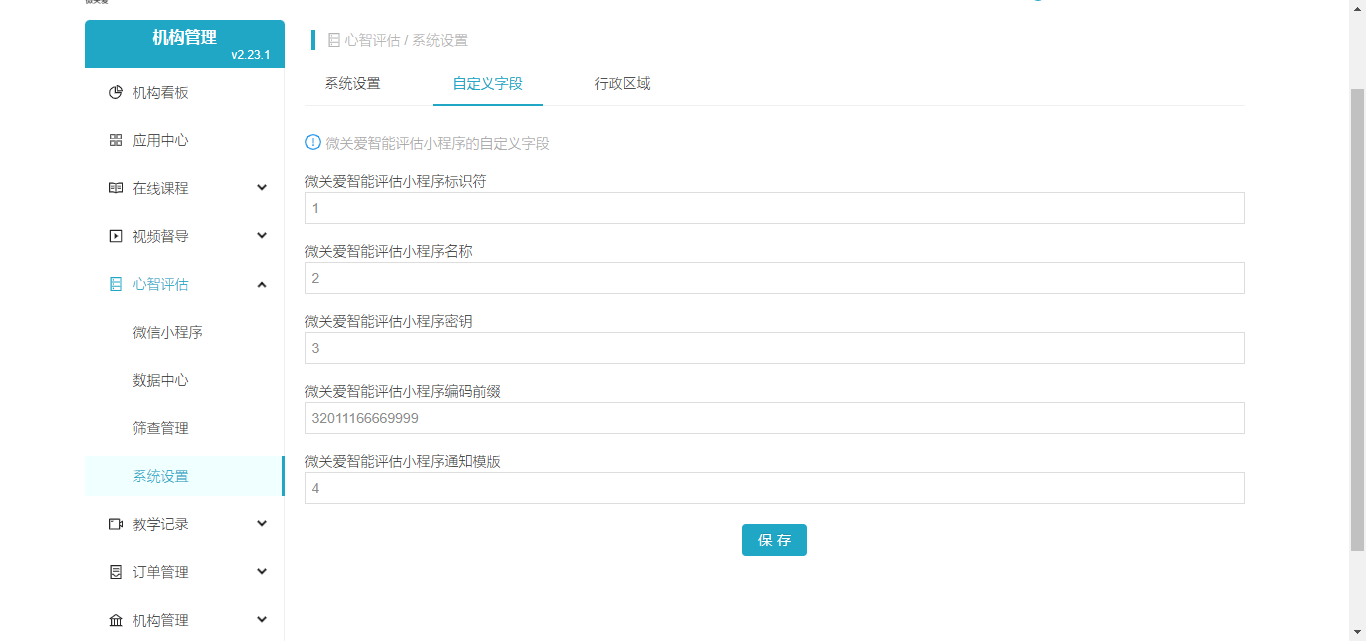Viewport: 1366px width, 641px height.
Task: Click the 应用中心 grid icon
Action: pos(116,141)
